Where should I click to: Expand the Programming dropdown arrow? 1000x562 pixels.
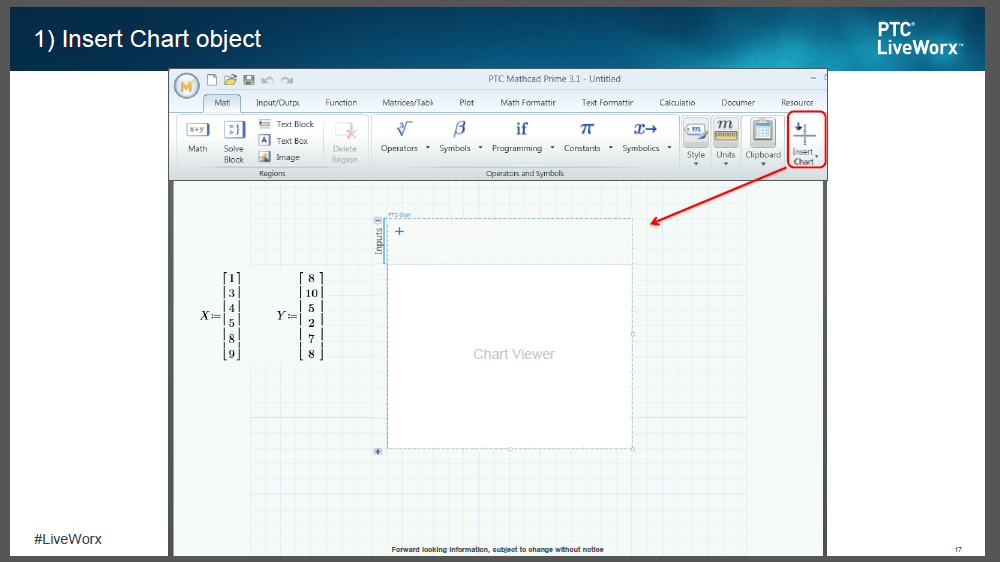pyautogui.click(x=552, y=148)
